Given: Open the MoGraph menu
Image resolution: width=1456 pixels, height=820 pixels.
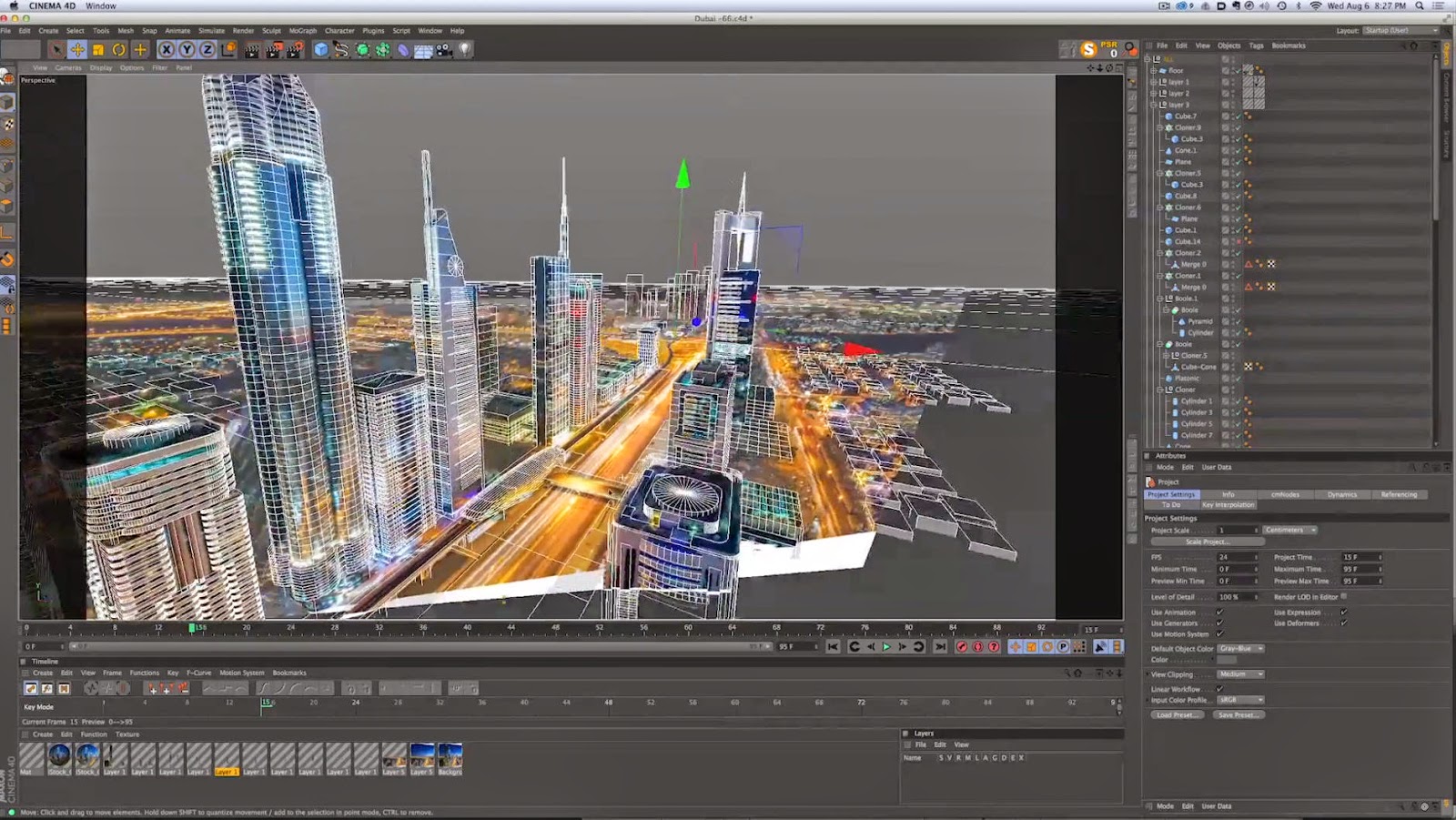Looking at the screenshot, I should pos(303,31).
